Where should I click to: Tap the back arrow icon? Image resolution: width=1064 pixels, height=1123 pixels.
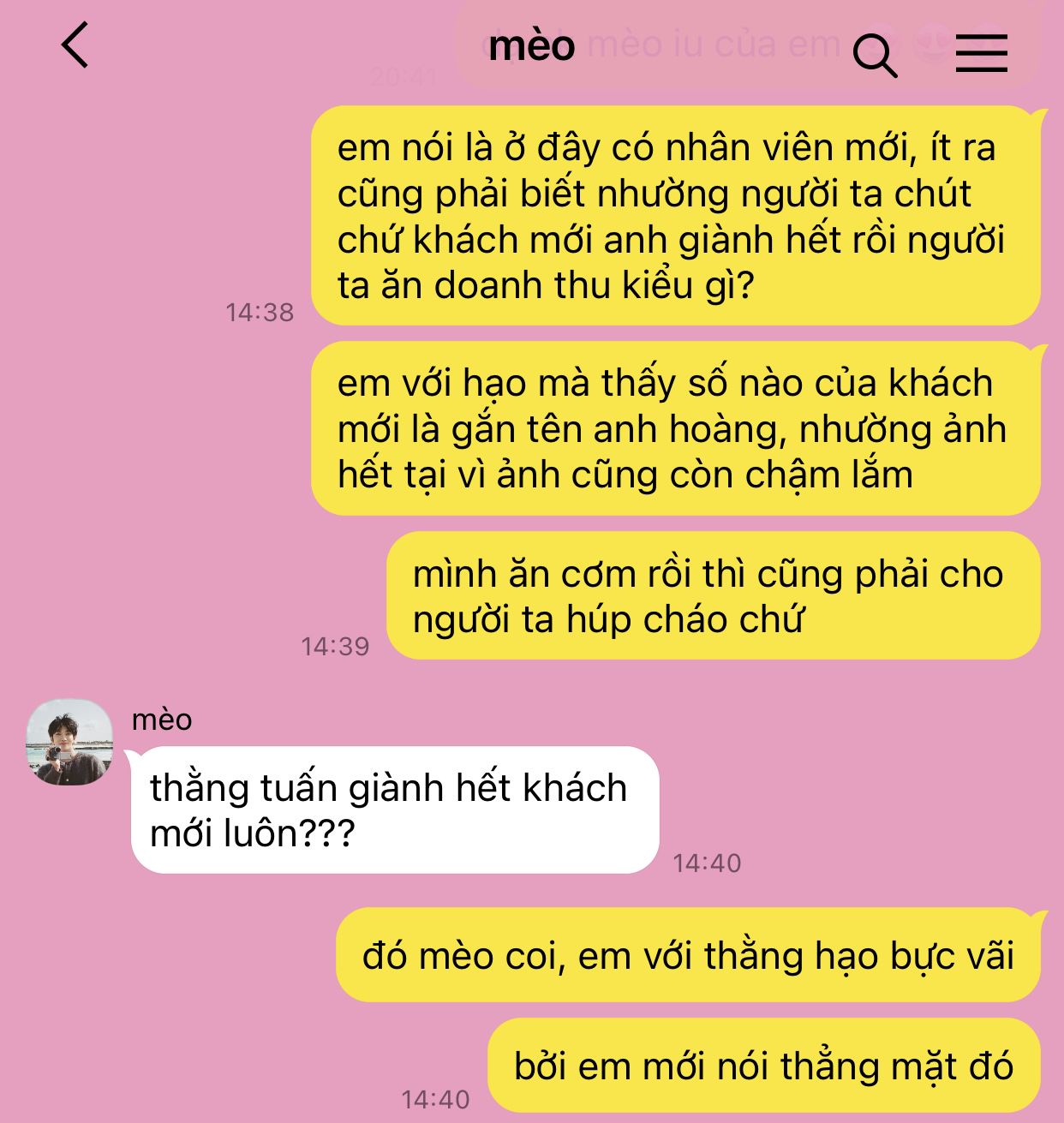[x=75, y=45]
